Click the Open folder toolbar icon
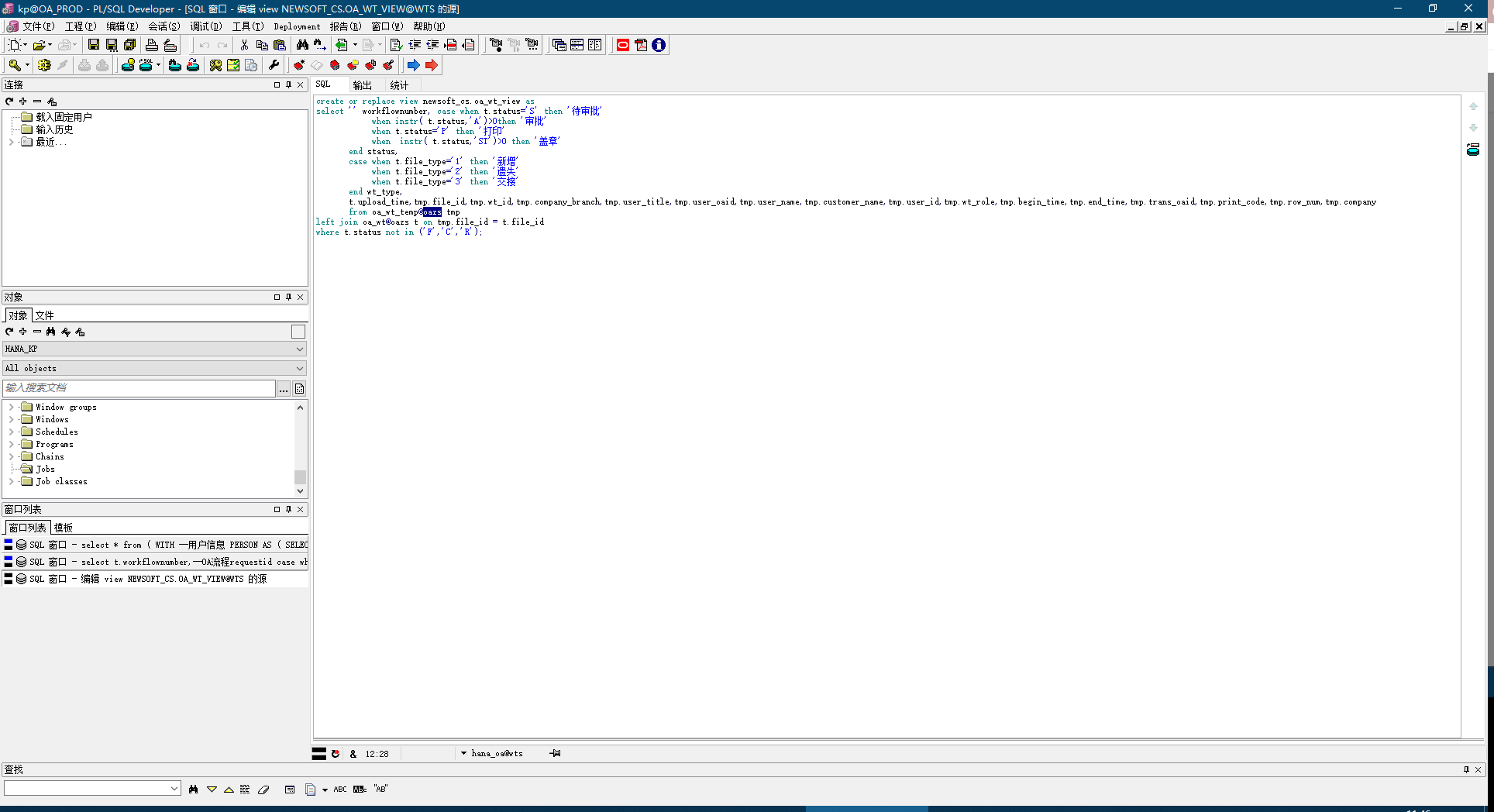Image resolution: width=1494 pixels, height=812 pixels. tap(39, 45)
